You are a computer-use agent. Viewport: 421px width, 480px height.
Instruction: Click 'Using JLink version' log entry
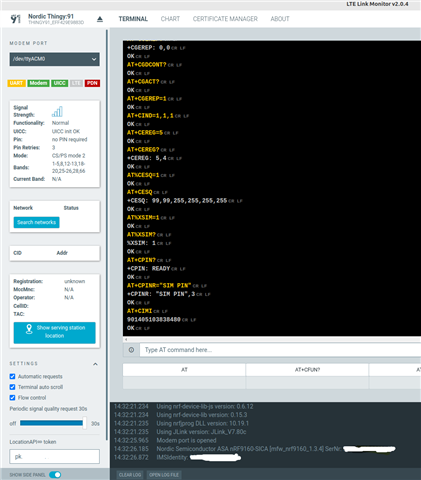[201, 432]
